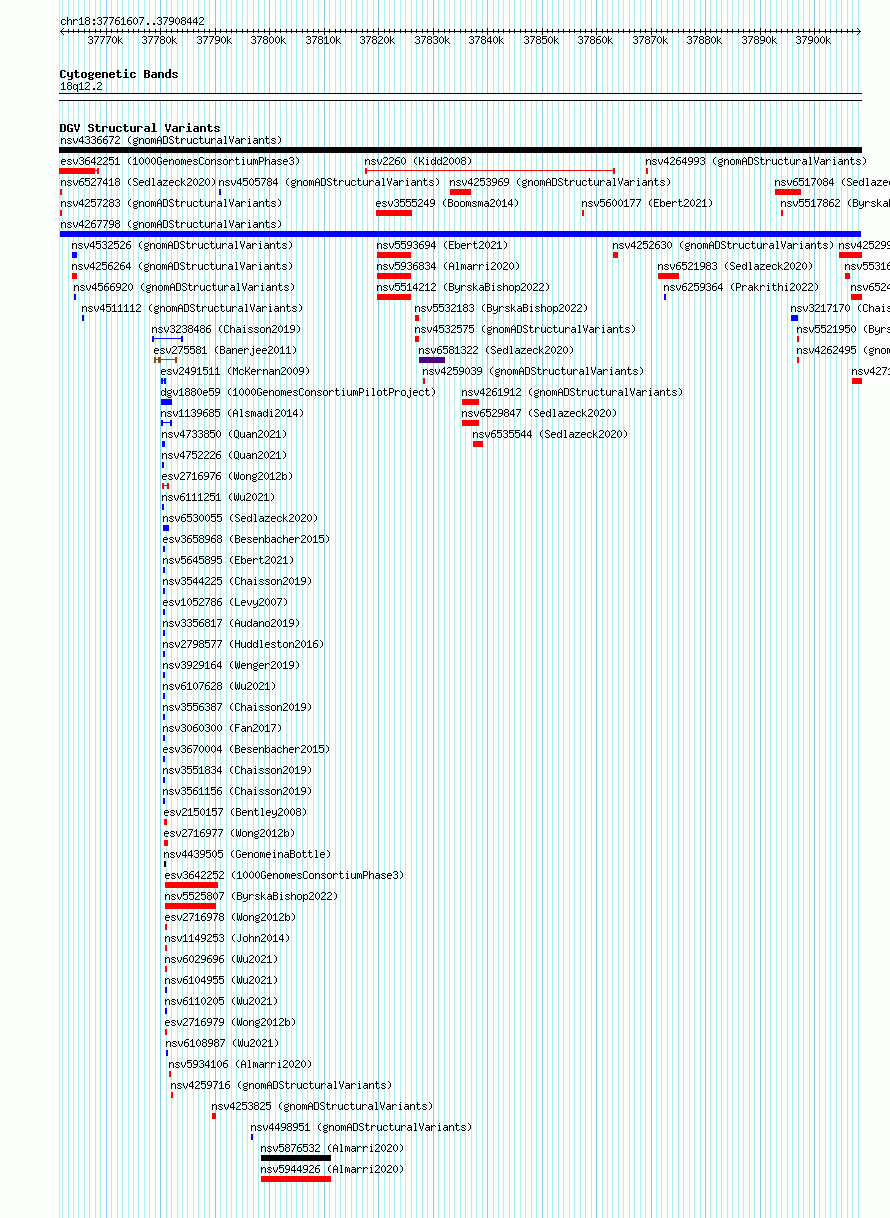Screen dimensions: 890x1218
Task: Select nsv4259039 (gnomADStructuralVariants) label
Action: (534, 371)
